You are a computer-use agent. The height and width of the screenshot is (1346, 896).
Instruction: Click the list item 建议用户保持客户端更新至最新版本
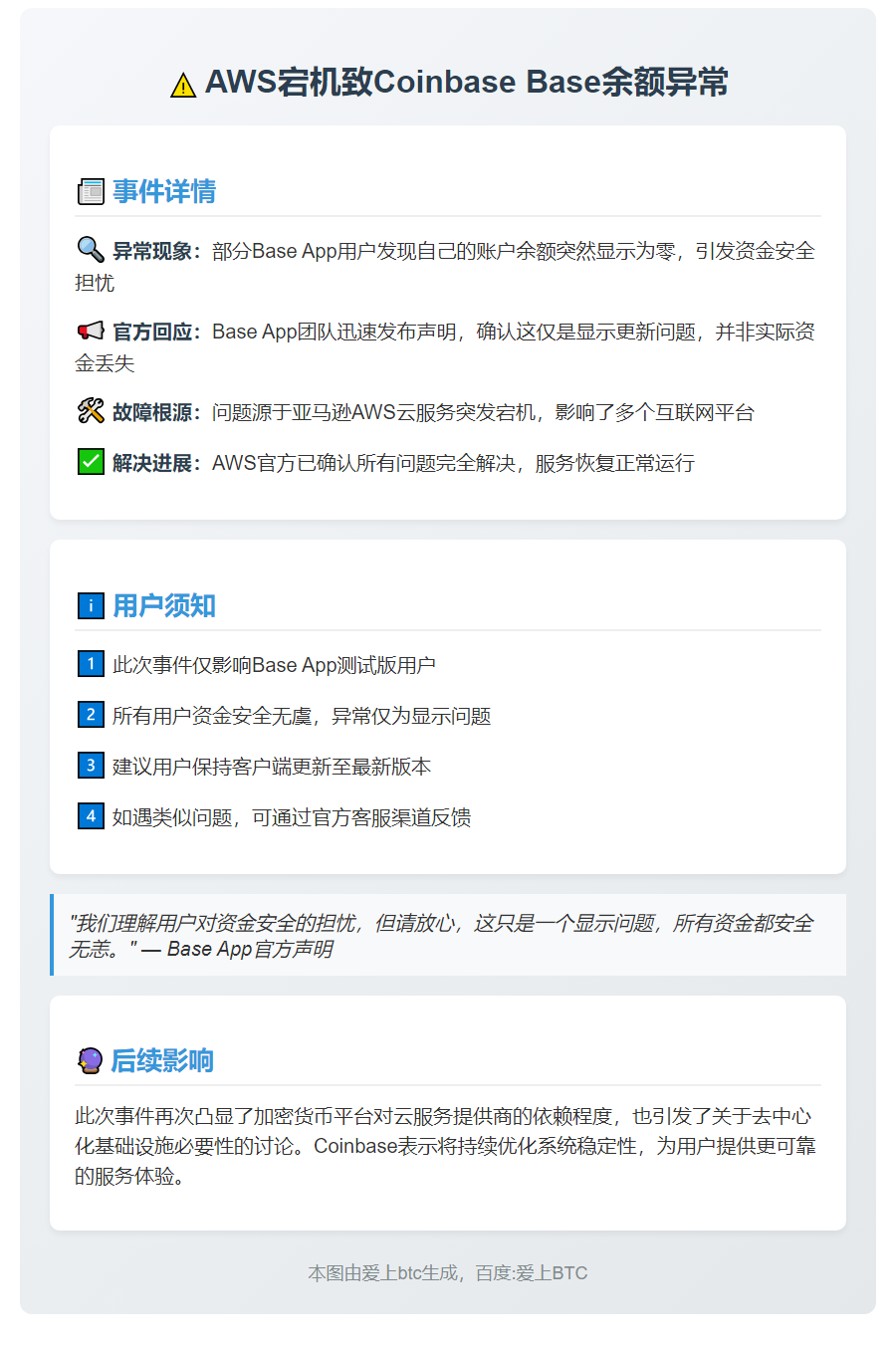click(272, 767)
